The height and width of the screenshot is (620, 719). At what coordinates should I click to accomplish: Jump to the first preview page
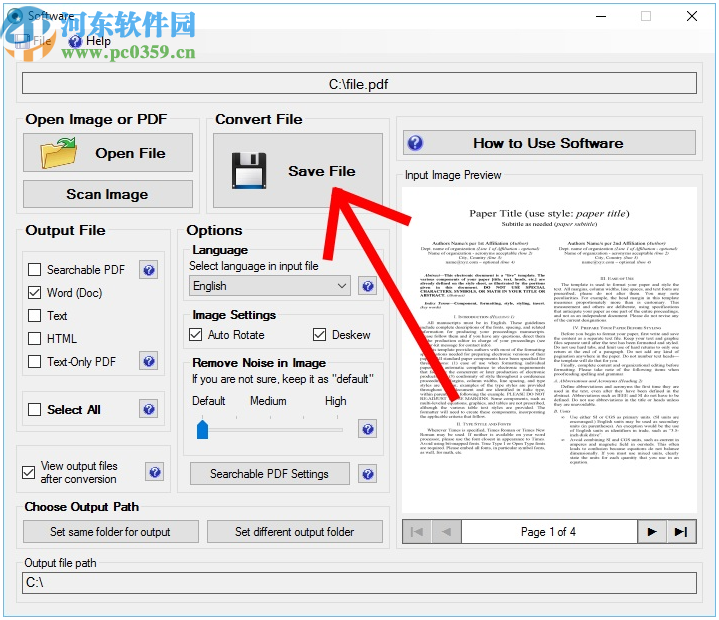coord(417,532)
